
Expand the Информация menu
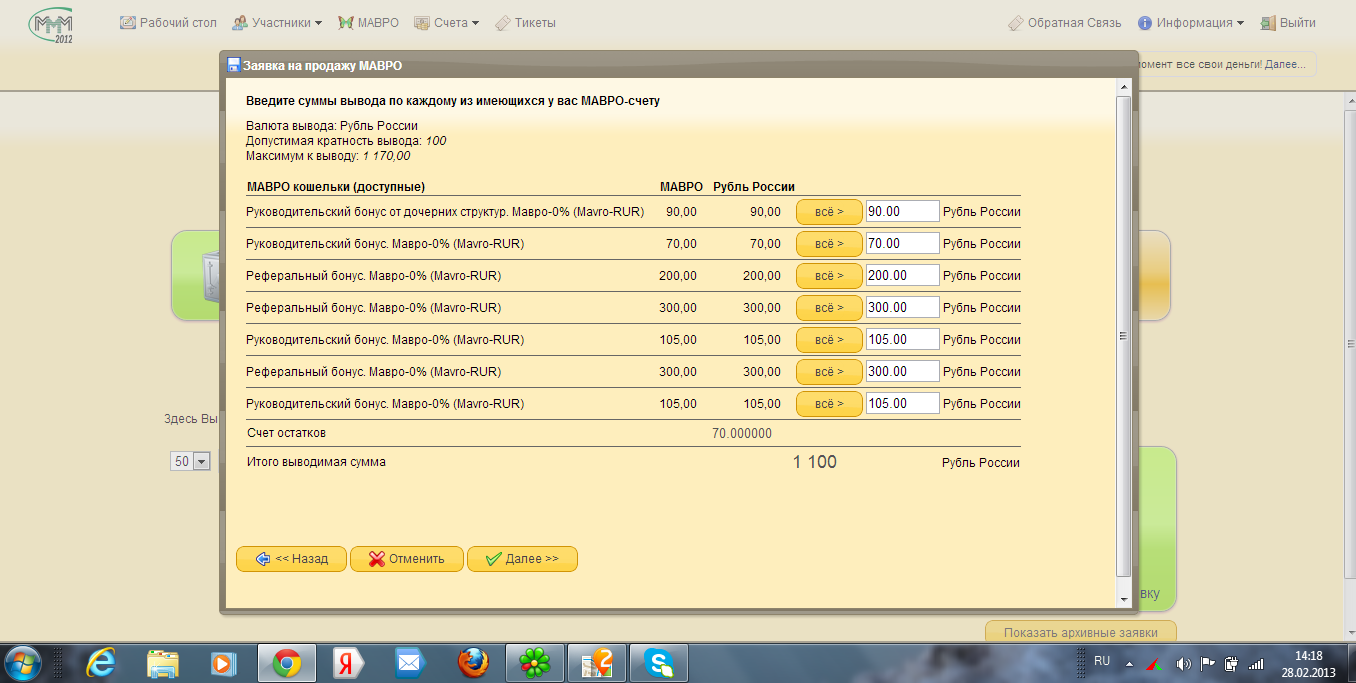[x=1191, y=23]
